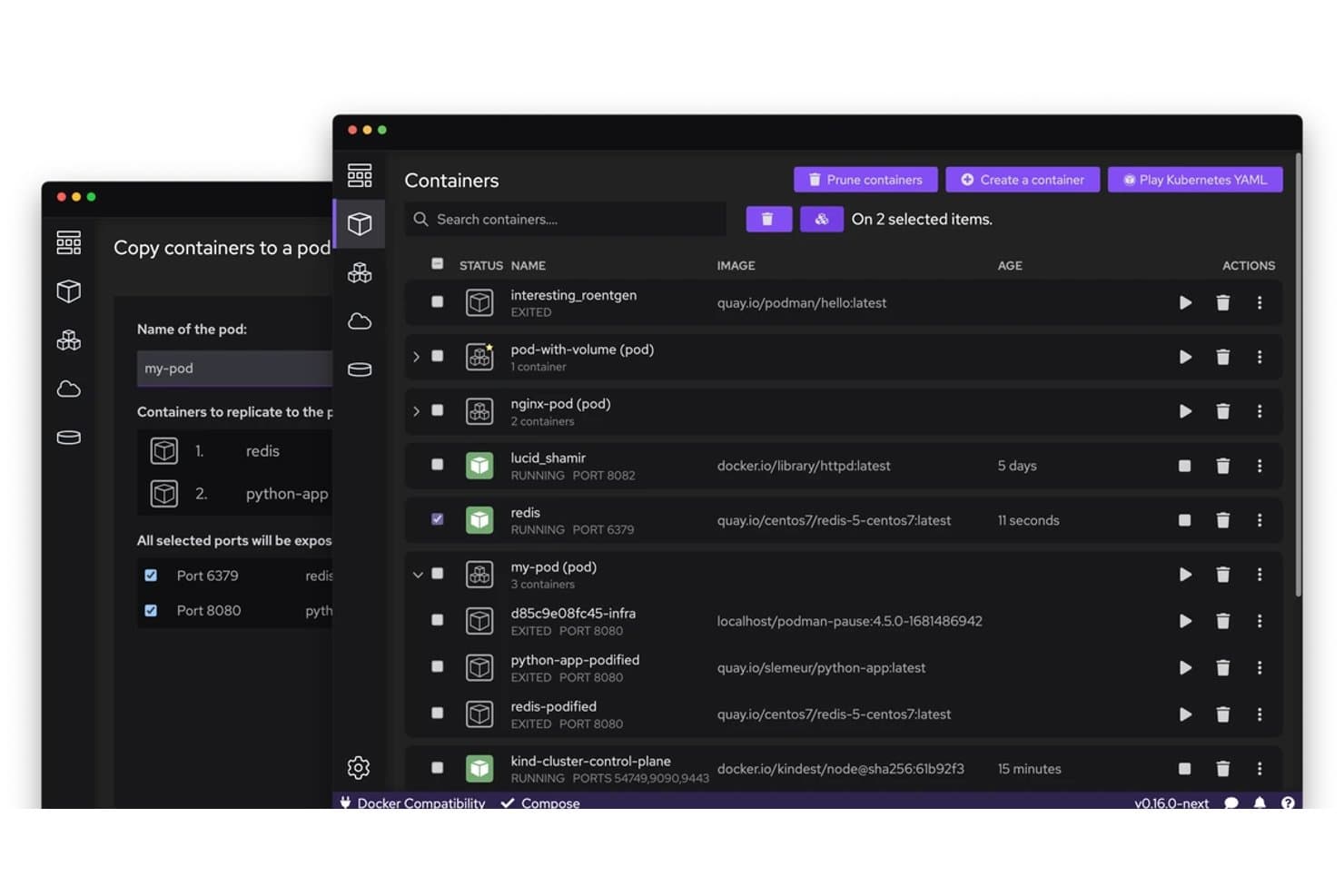Uncheck the redis container checkbox
Screen dimensions: 1344x896
coord(438,519)
